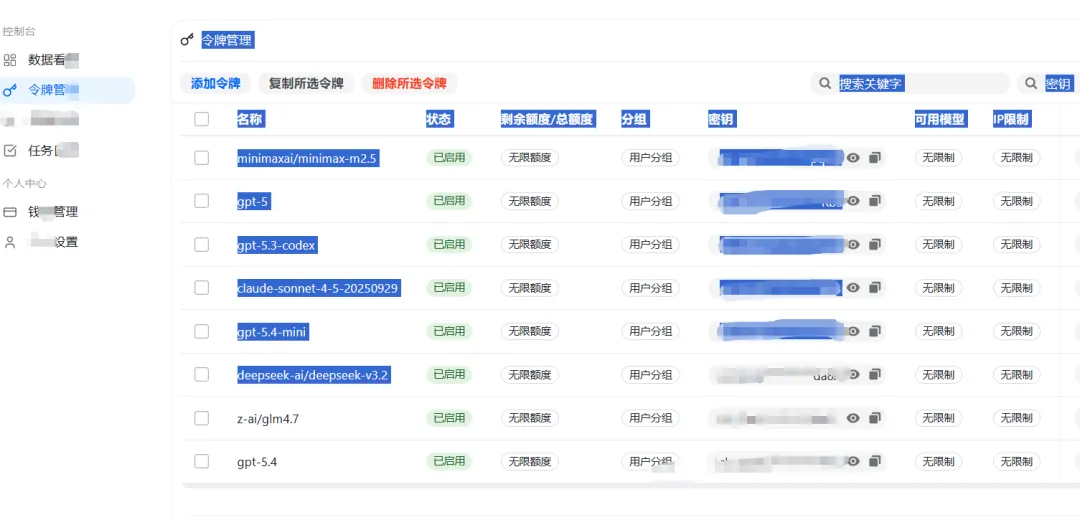The width and height of the screenshot is (1080, 520).
Task: Click the 复制所选令牌 button
Action: [x=306, y=84]
